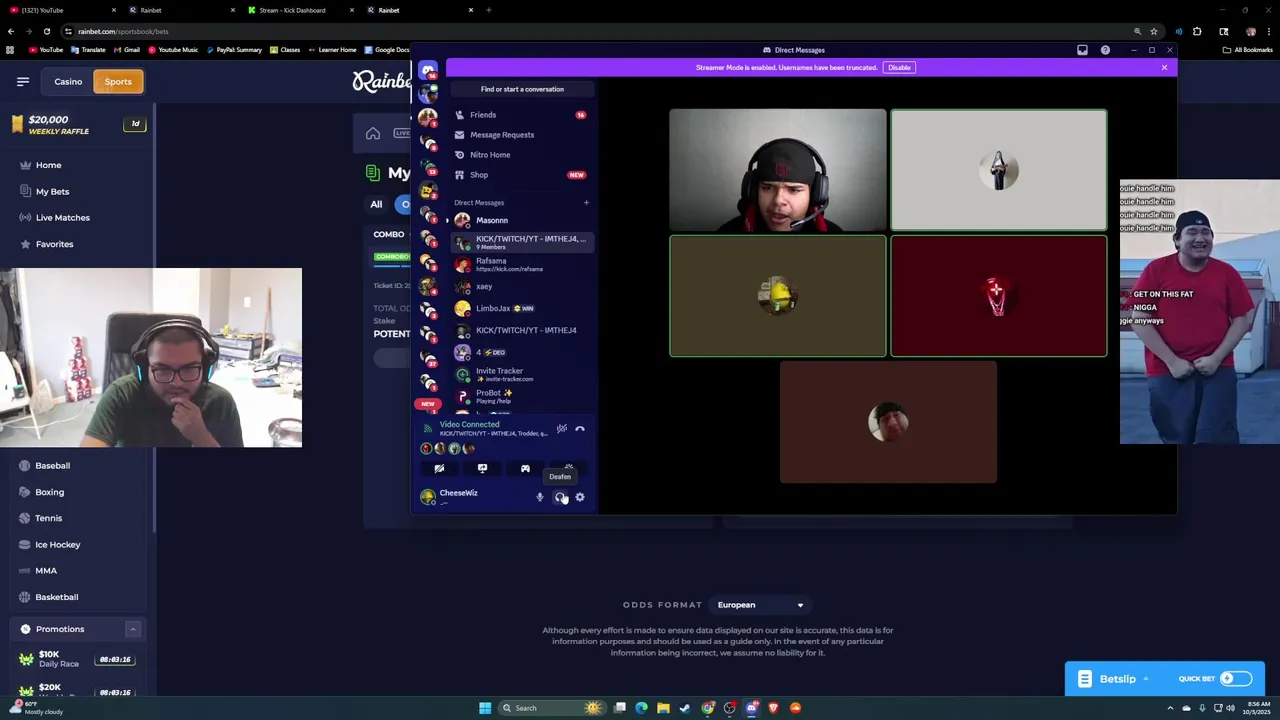Share your screen in Discord
The image size is (1280, 720).
coord(482,468)
